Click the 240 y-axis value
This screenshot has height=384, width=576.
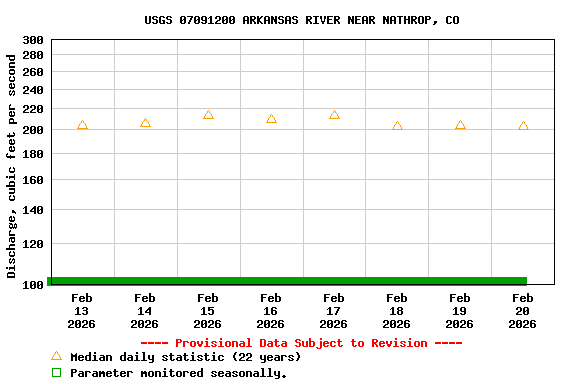[33, 90]
